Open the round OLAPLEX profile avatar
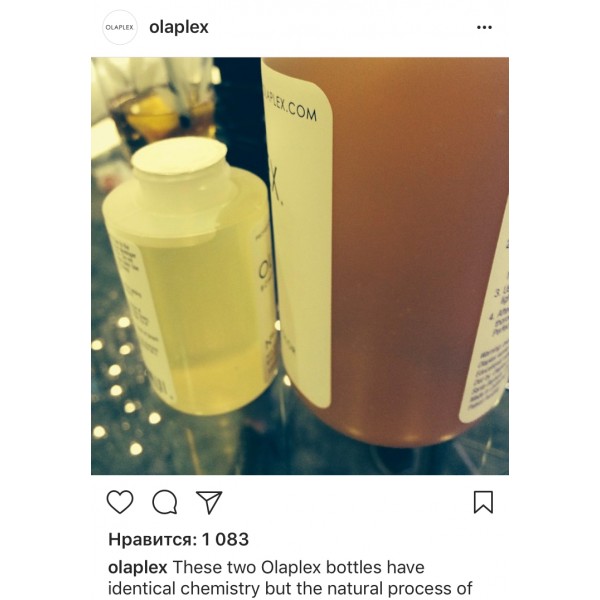Image resolution: width=600 pixels, height=600 pixels. [120, 27]
